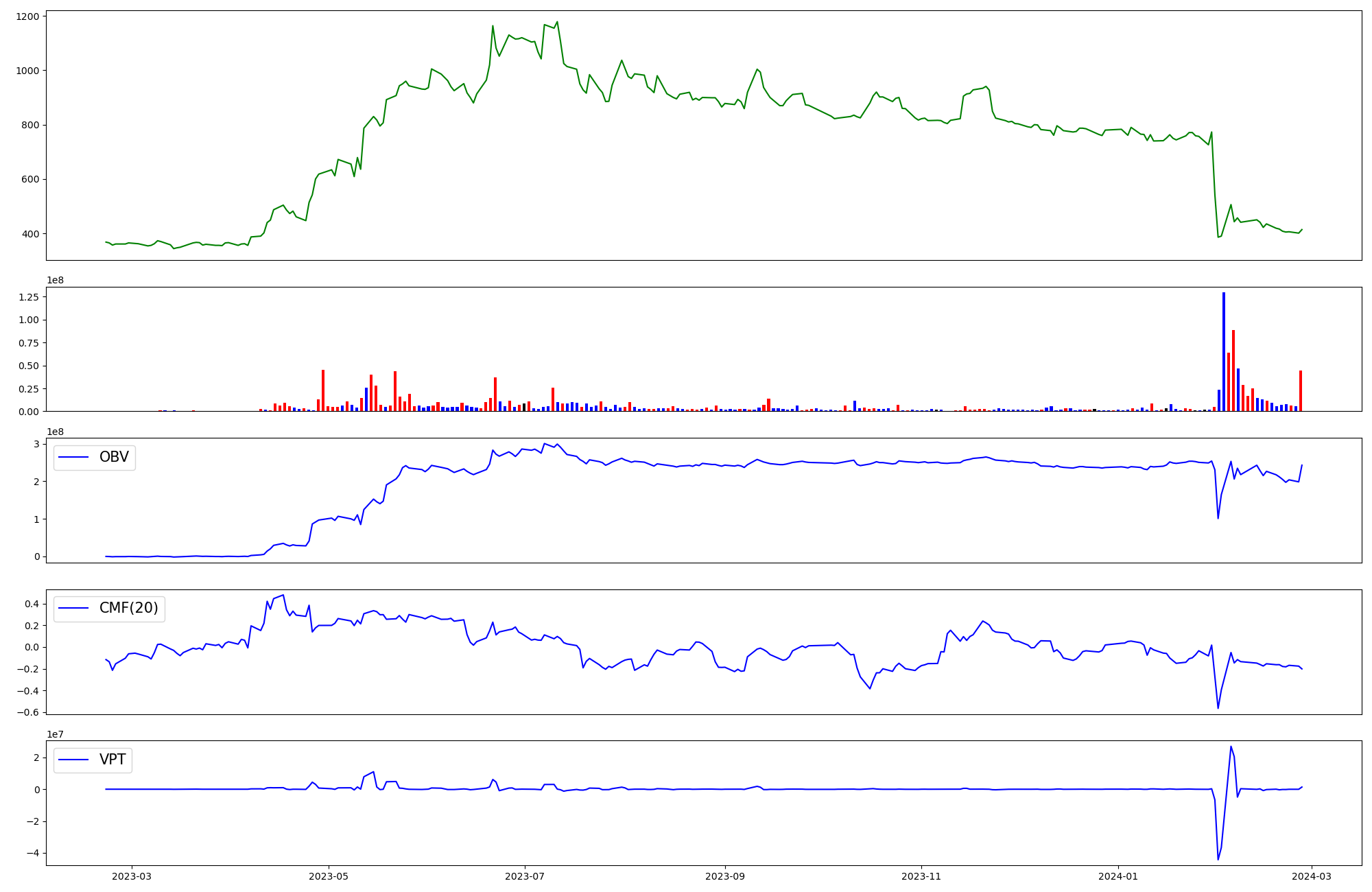Click the 1e8 exponent above volume chart
The image size is (1372, 892).
[x=55, y=280]
